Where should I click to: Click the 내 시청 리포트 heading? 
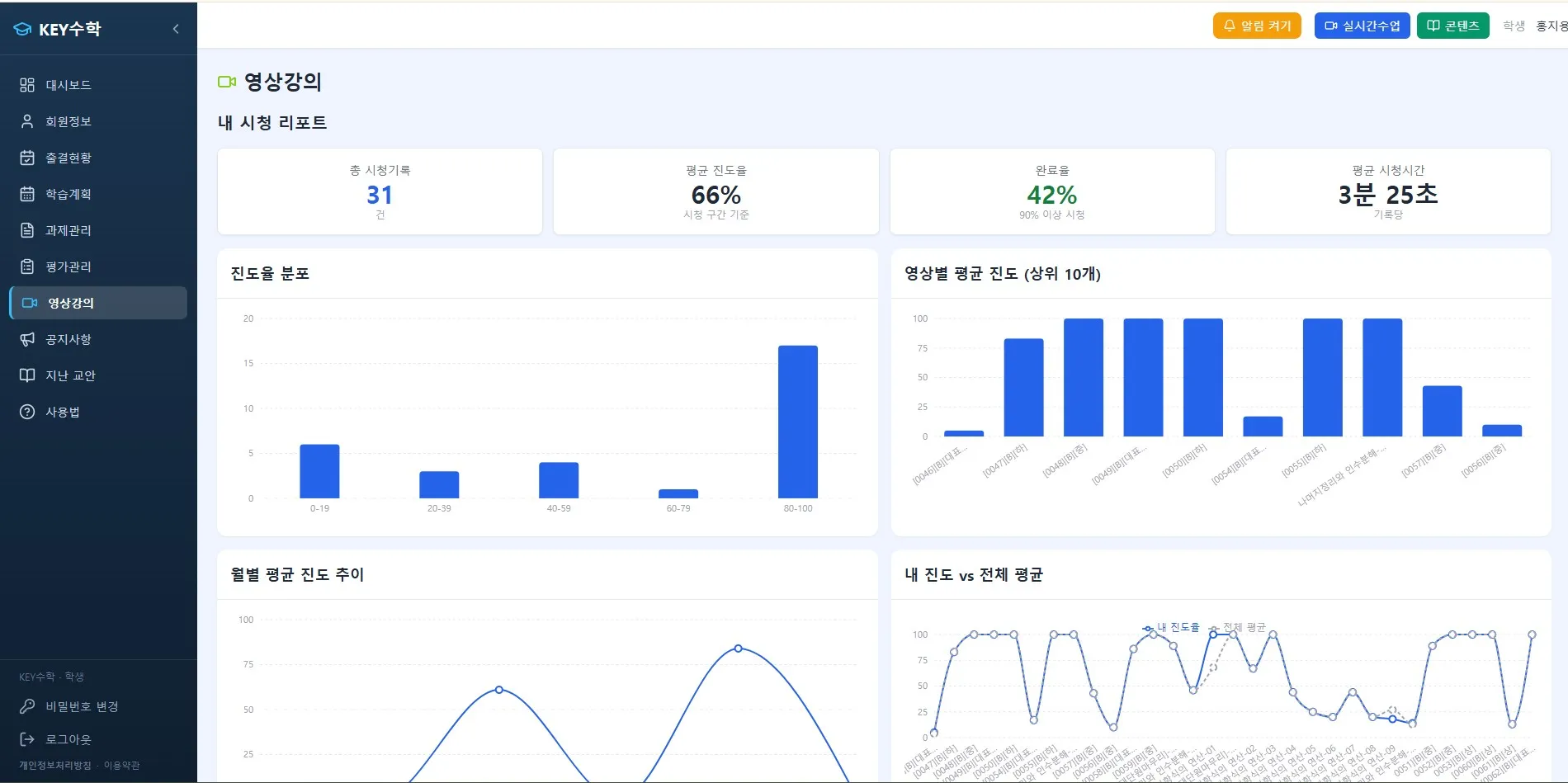pos(272,123)
